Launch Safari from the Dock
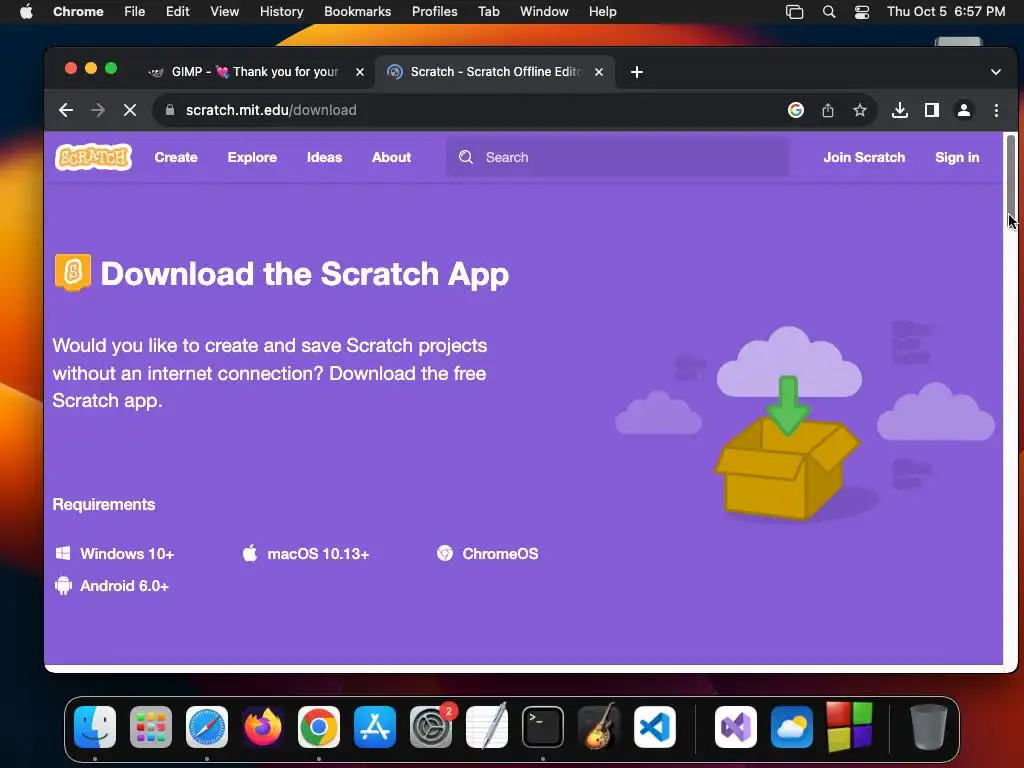 (x=207, y=727)
